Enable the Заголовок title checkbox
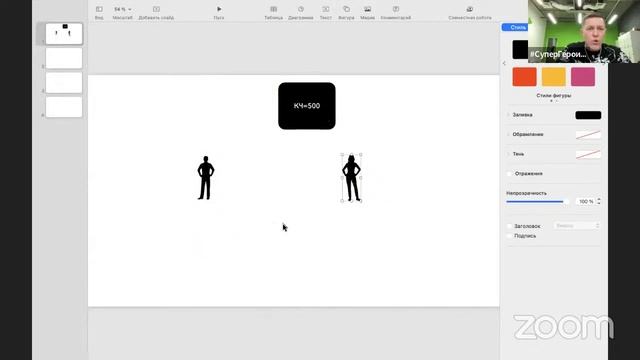Image resolution: width=640 pixels, height=360 pixels. tap(509, 226)
